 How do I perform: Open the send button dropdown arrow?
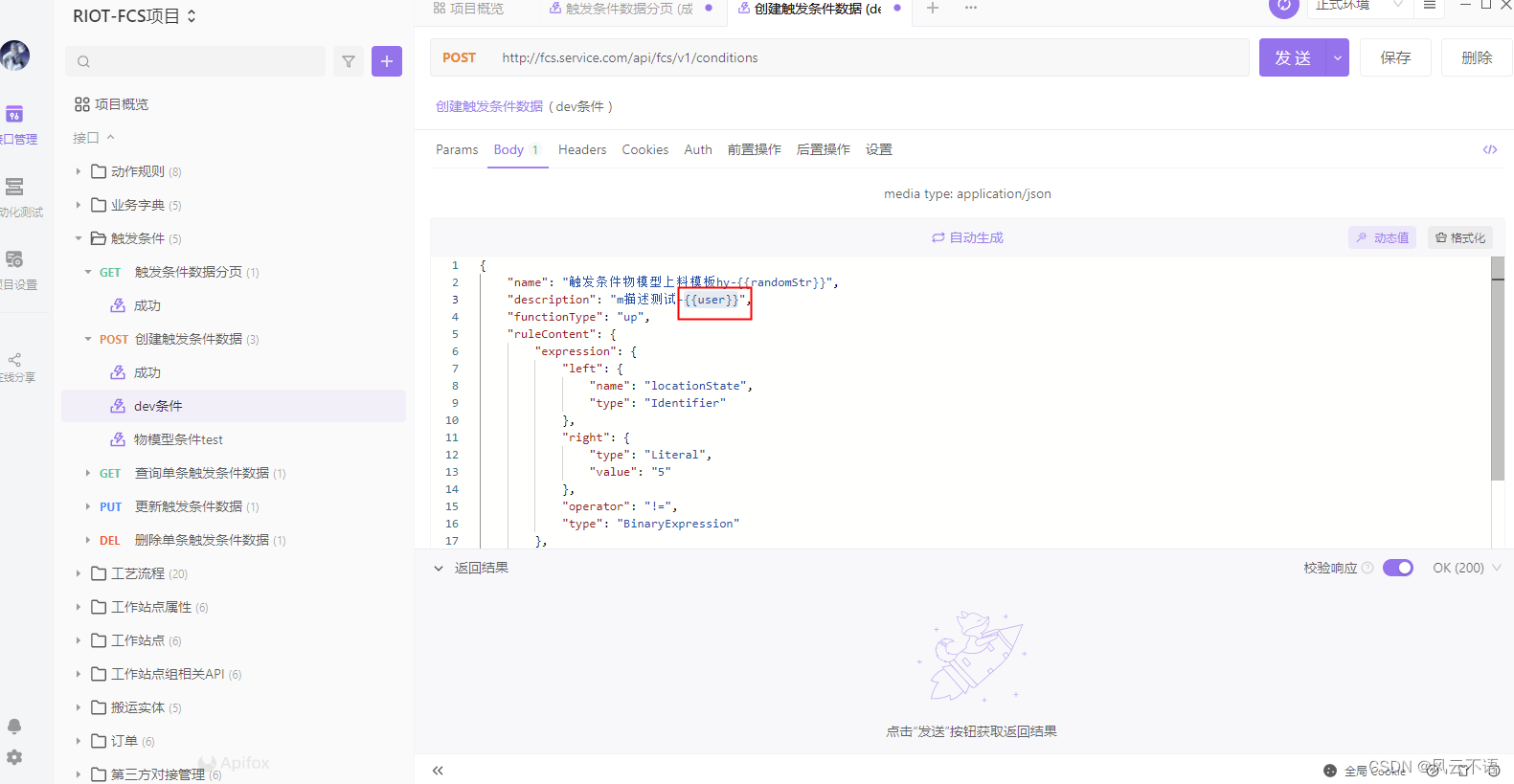click(x=1338, y=57)
